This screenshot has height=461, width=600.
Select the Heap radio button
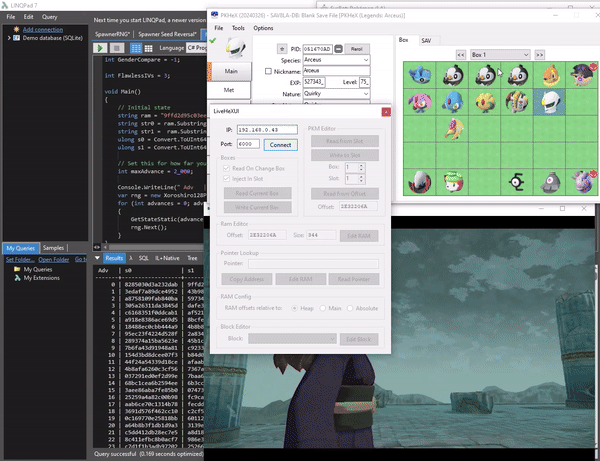pos(294,308)
